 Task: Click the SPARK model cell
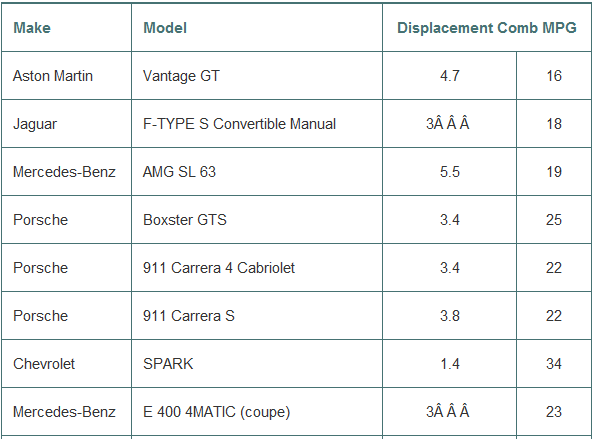coord(257,364)
